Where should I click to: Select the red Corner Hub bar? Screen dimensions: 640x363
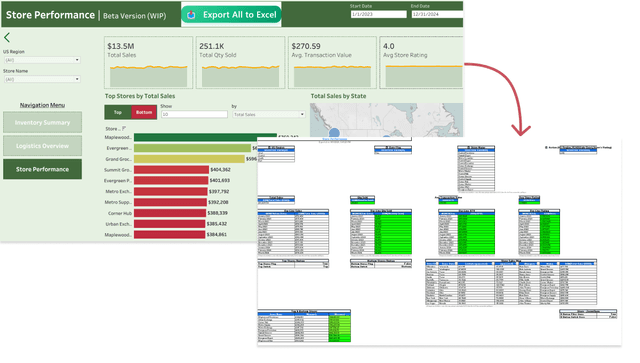[170, 213]
